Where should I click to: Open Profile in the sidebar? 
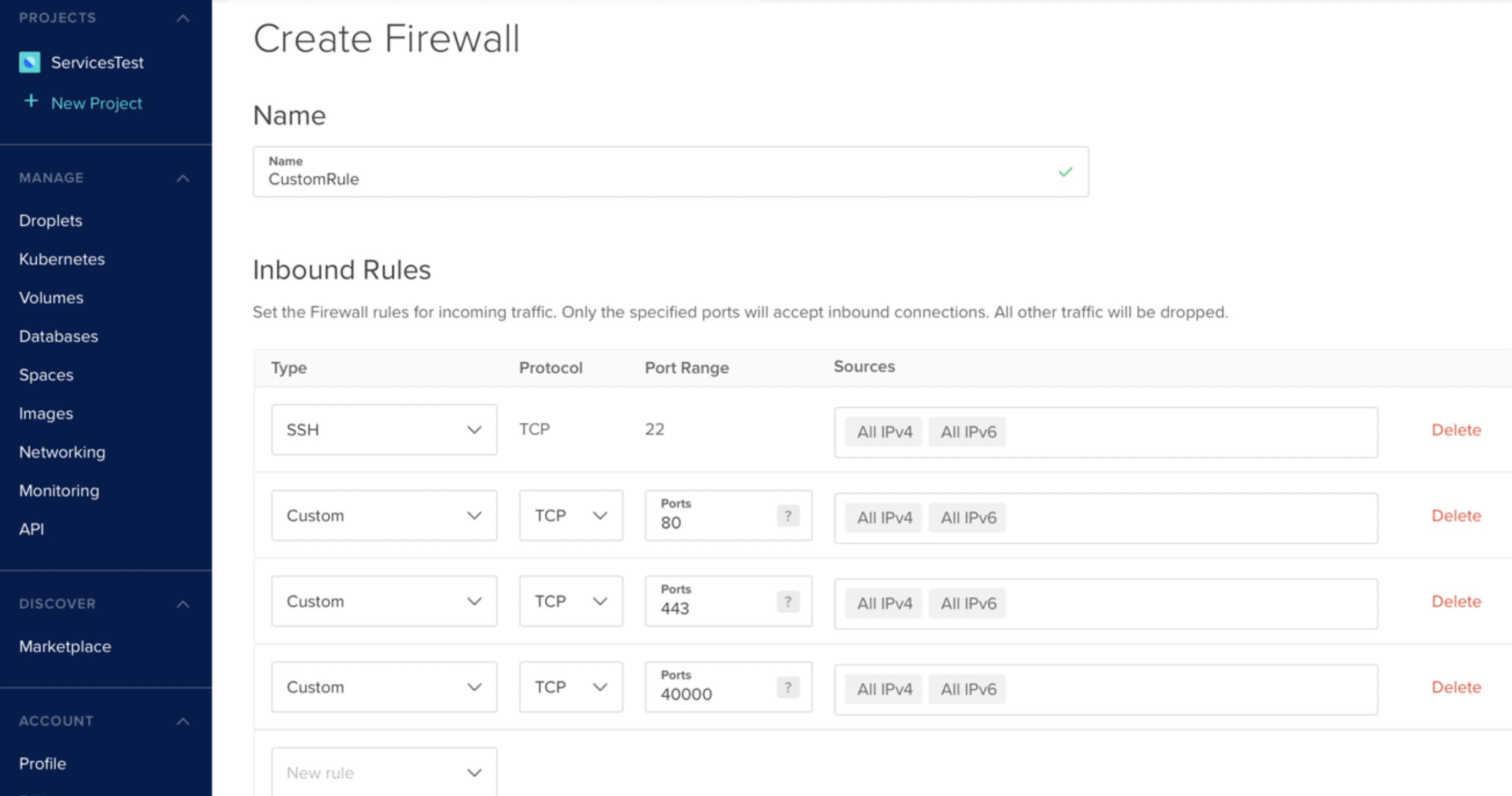pyautogui.click(x=42, y=764)
